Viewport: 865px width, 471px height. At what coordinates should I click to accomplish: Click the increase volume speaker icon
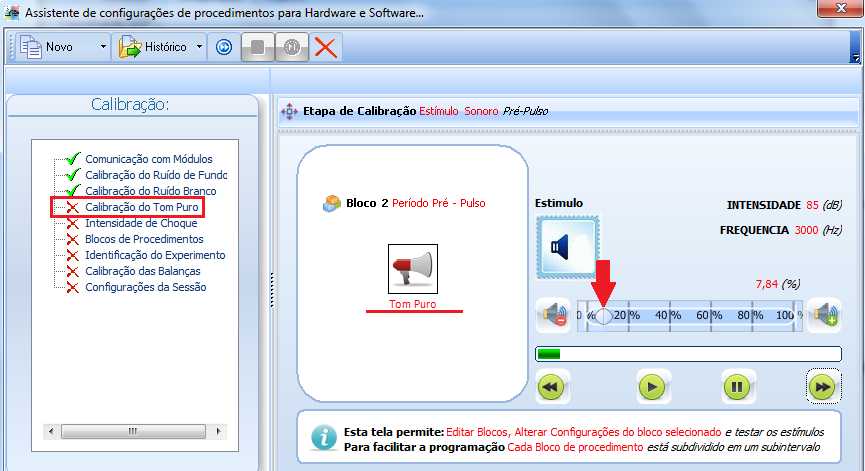tap(825, 315)
